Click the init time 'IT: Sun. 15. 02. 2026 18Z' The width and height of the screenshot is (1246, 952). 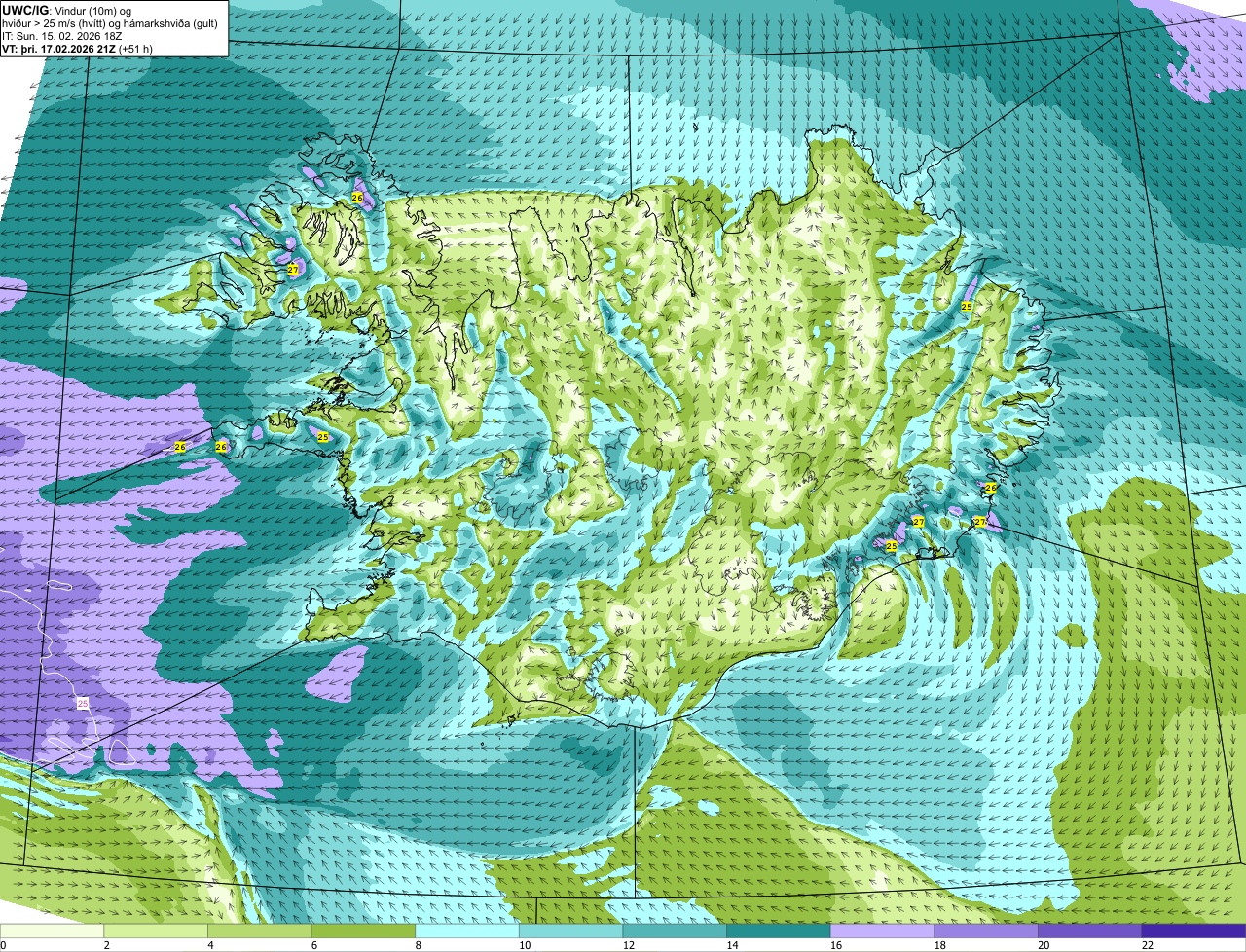pos(62,35)
